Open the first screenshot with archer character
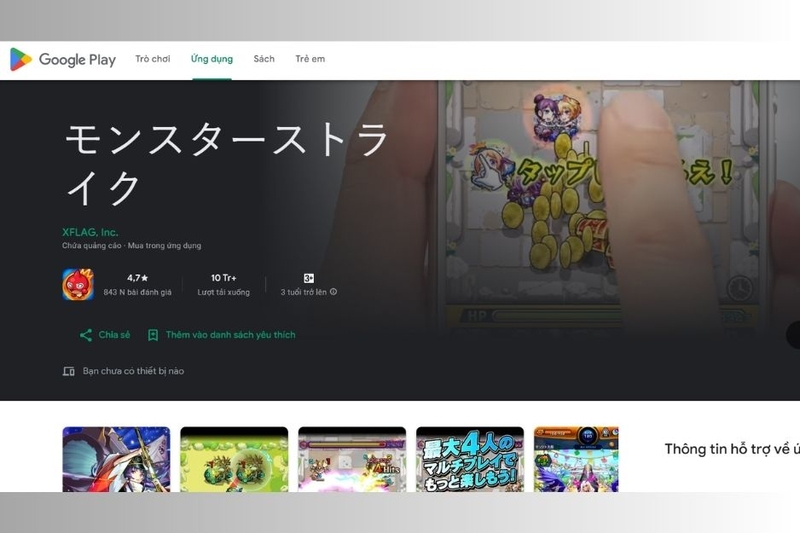Image resolution: width=800 pixels, height=533 pixels. pos(116,459)
